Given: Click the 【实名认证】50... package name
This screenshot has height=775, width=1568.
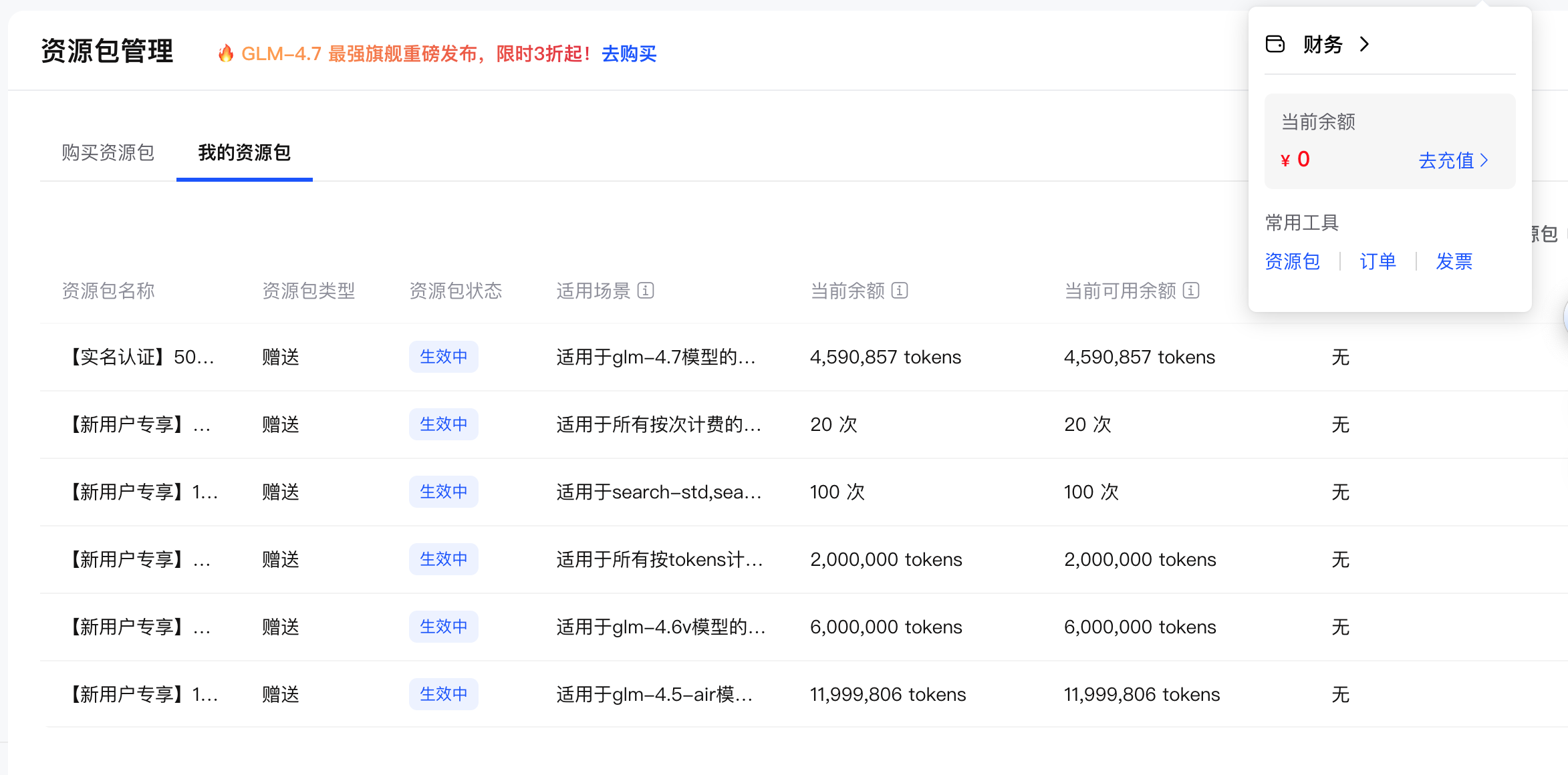Looking at the screenshot, I should pos(139,357).
